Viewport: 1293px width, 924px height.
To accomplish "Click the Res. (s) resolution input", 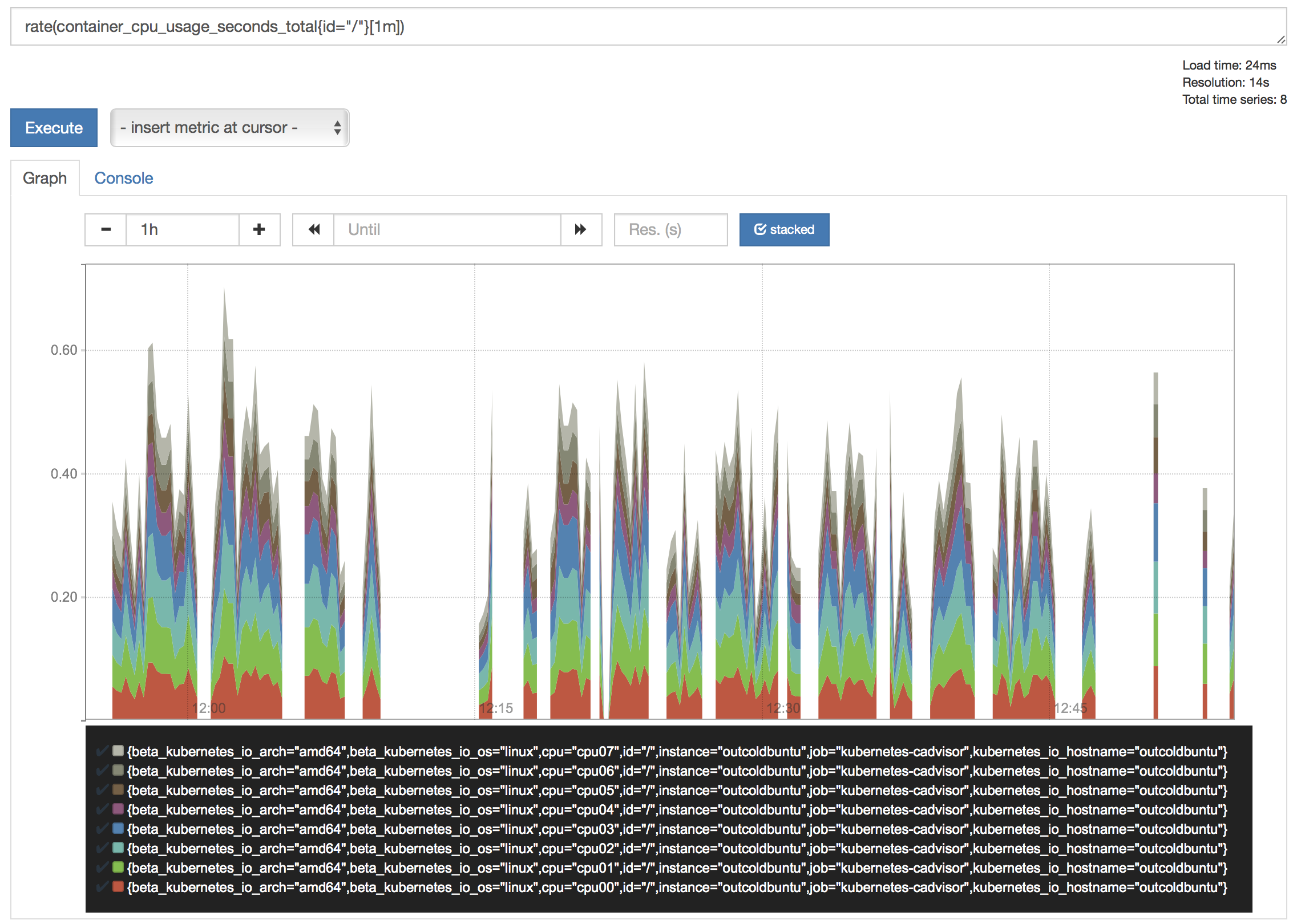I will point(670,230).
